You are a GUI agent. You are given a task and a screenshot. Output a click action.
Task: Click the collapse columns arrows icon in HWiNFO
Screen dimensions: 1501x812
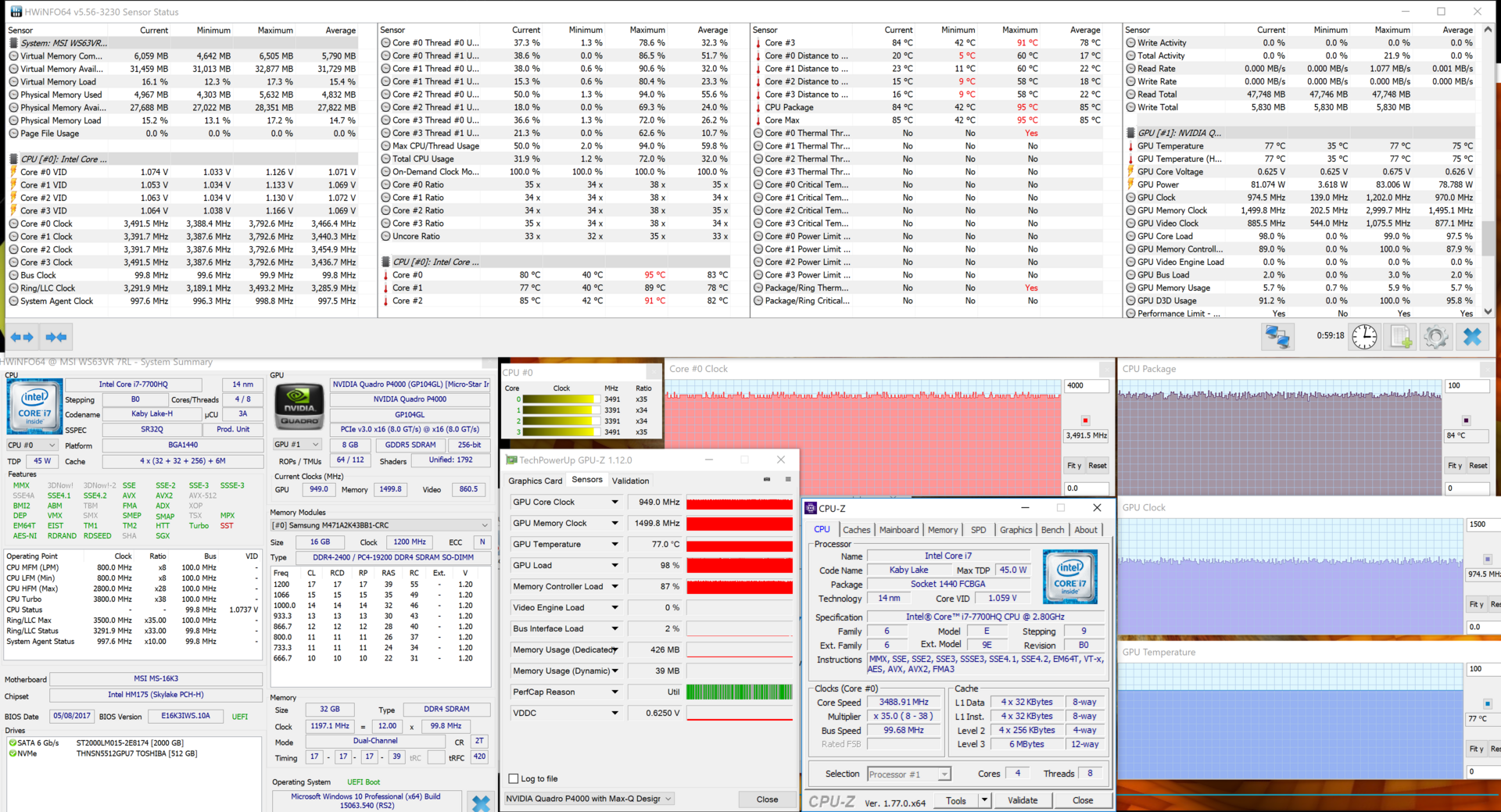pos(56,337)
